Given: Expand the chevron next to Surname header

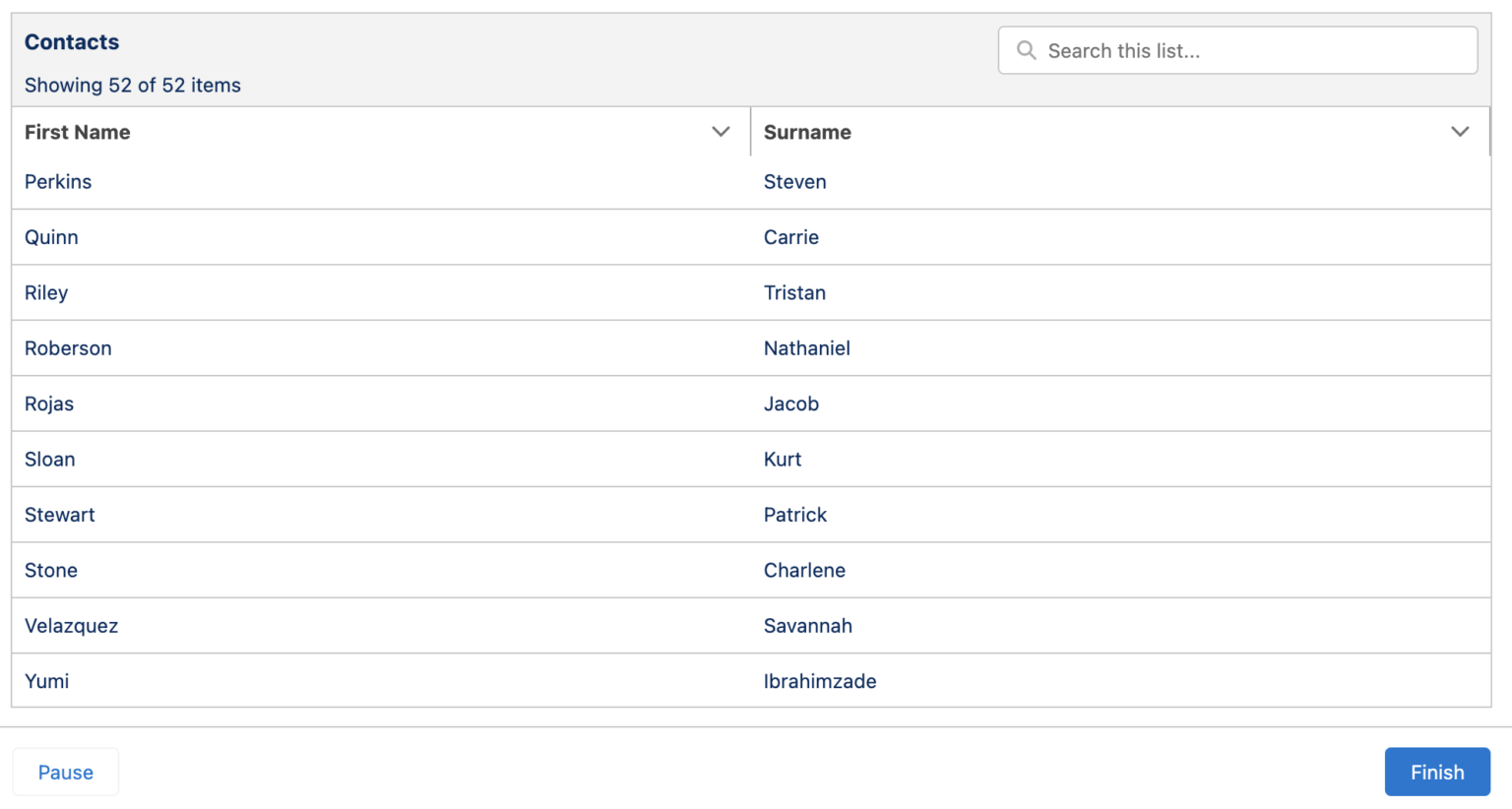Looking at the screenshot, I should click(1461, 131).
